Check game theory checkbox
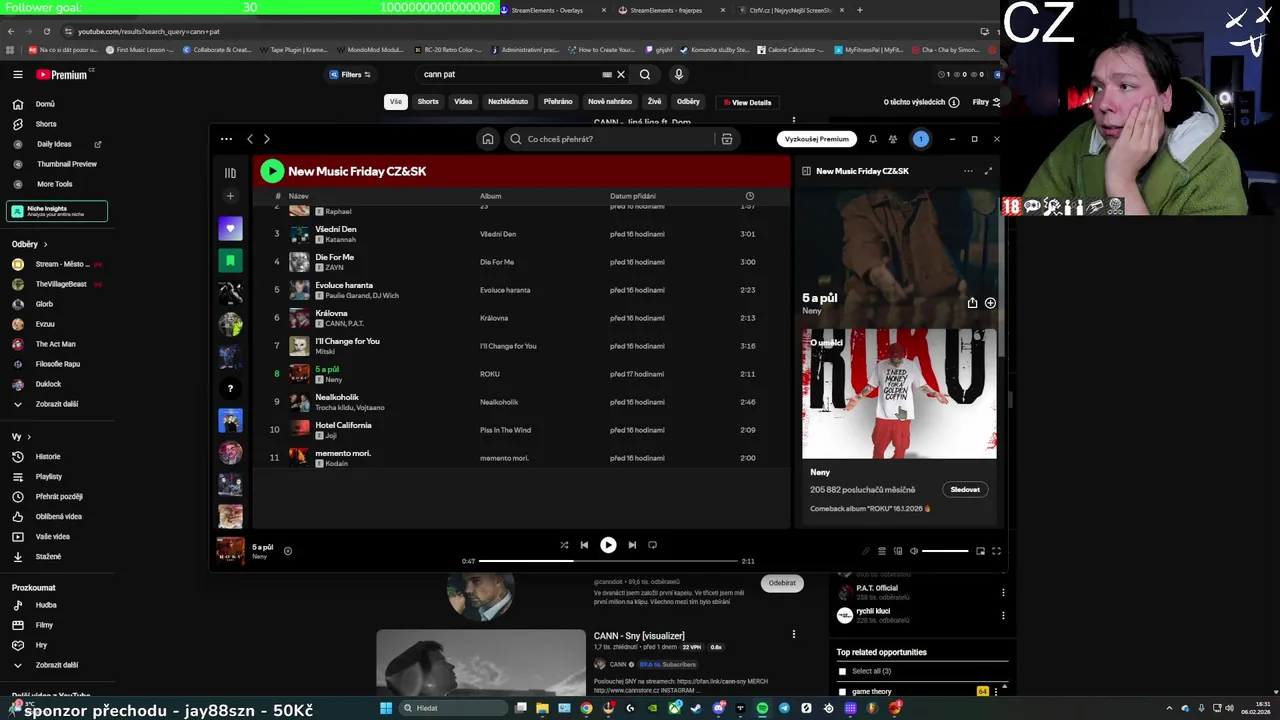This screenshot has width=1280, height=720. (x=842, y=692)
